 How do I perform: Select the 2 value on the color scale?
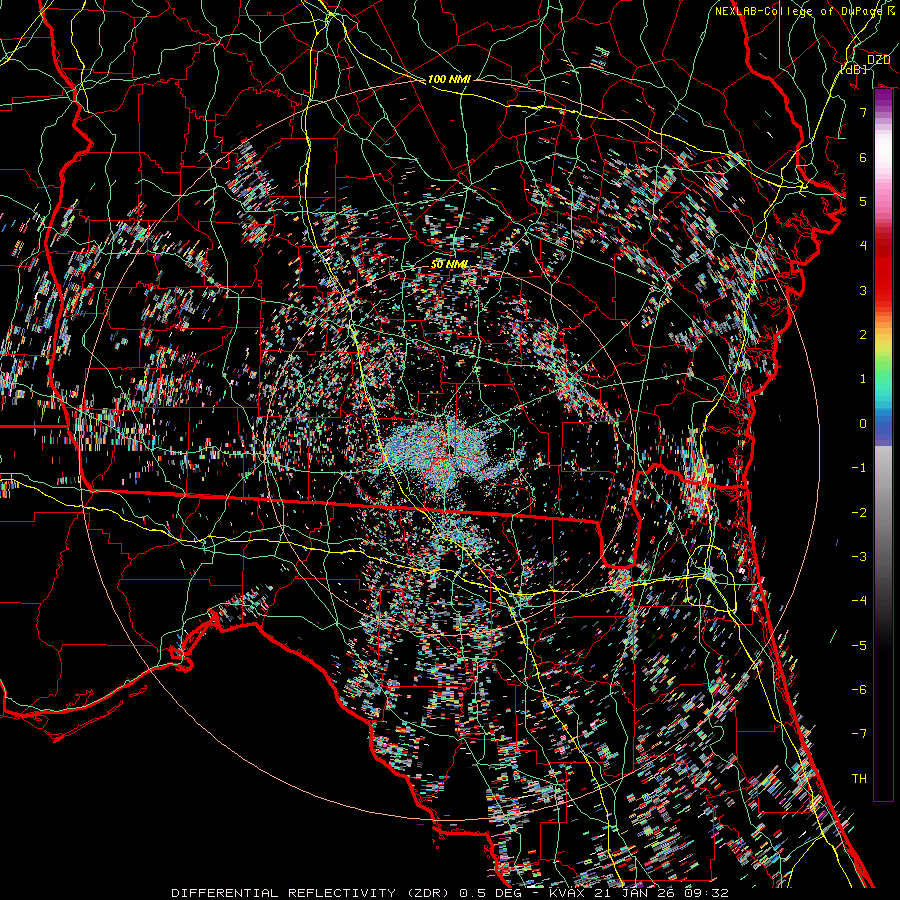click(863, 335)
